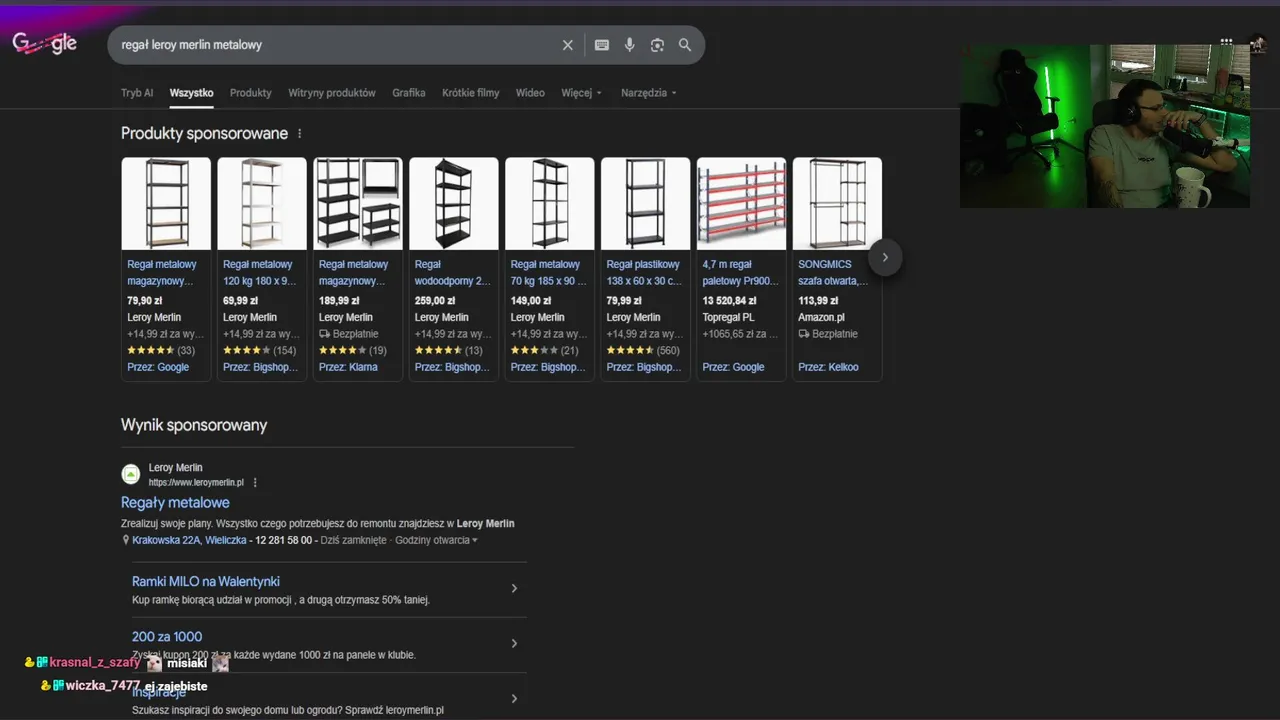Click the location pin before Krakowska 22A
This screenshot has height=720, width=1280.
coord(125,540)
